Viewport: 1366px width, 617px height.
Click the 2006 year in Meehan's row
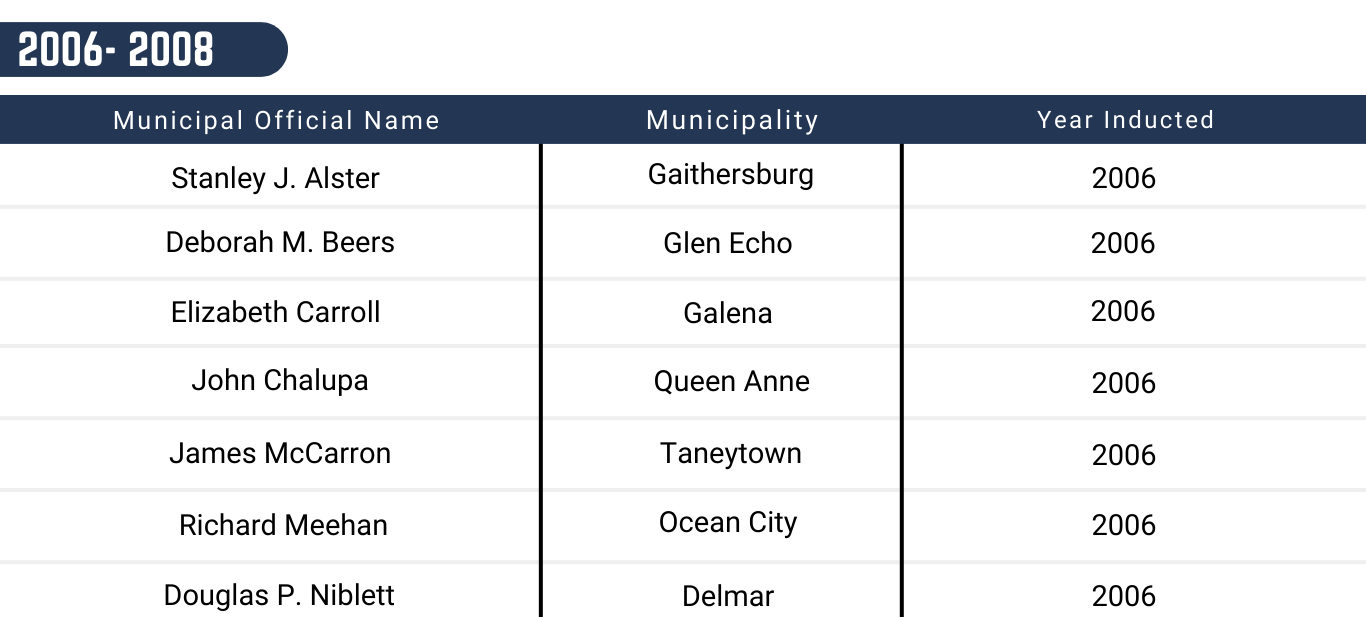coord(1124,525)
